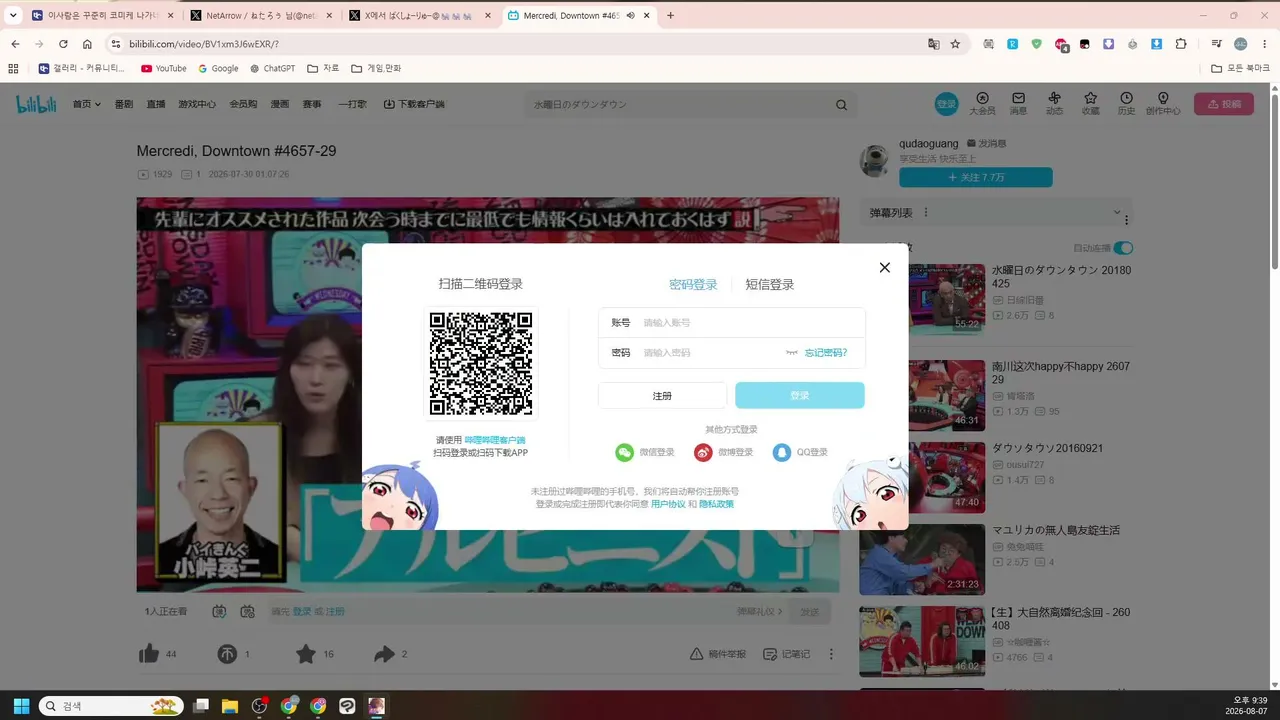Open the 游戏中心 header menu item
1280x720 pixels.
click(197, 104)
